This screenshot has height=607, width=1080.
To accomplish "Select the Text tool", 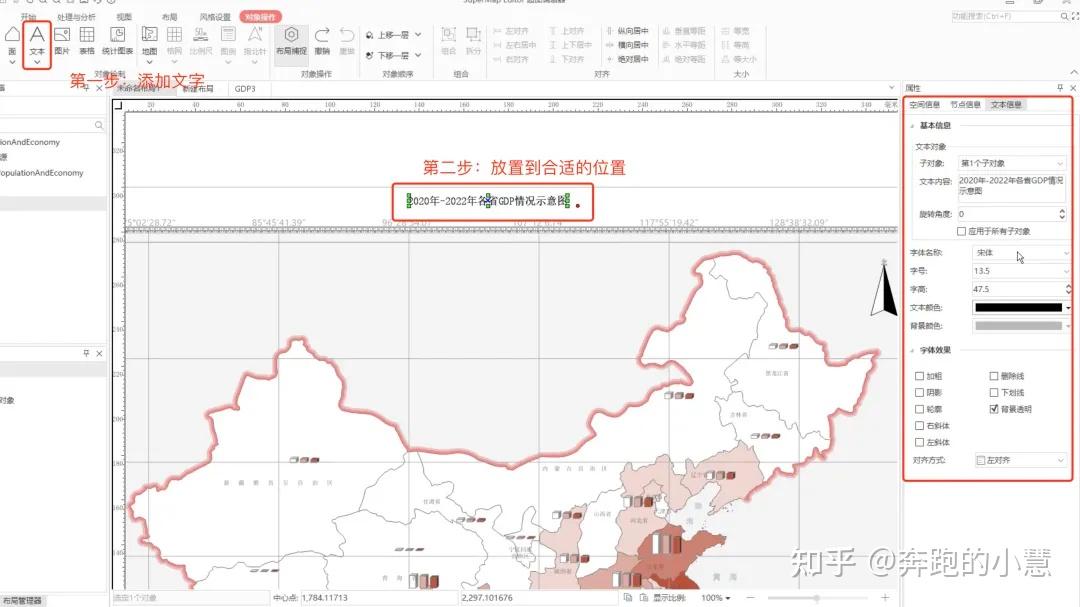I will [36, 37].
